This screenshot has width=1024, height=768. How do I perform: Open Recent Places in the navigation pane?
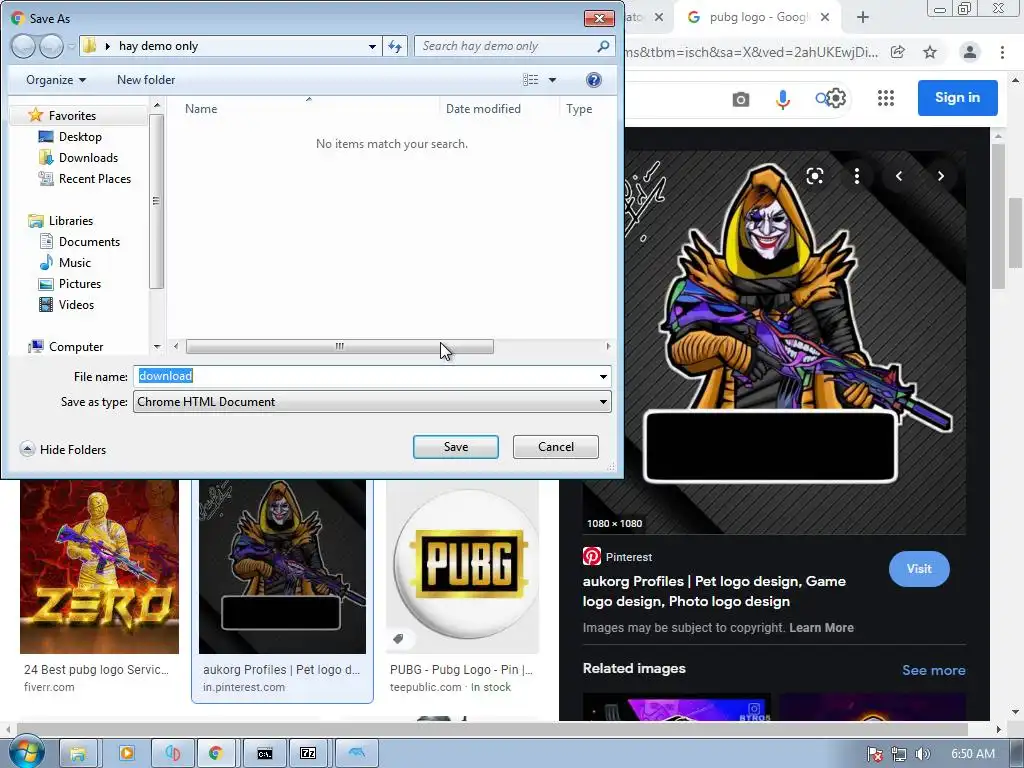pyautogui.click(x=95, y=178)
